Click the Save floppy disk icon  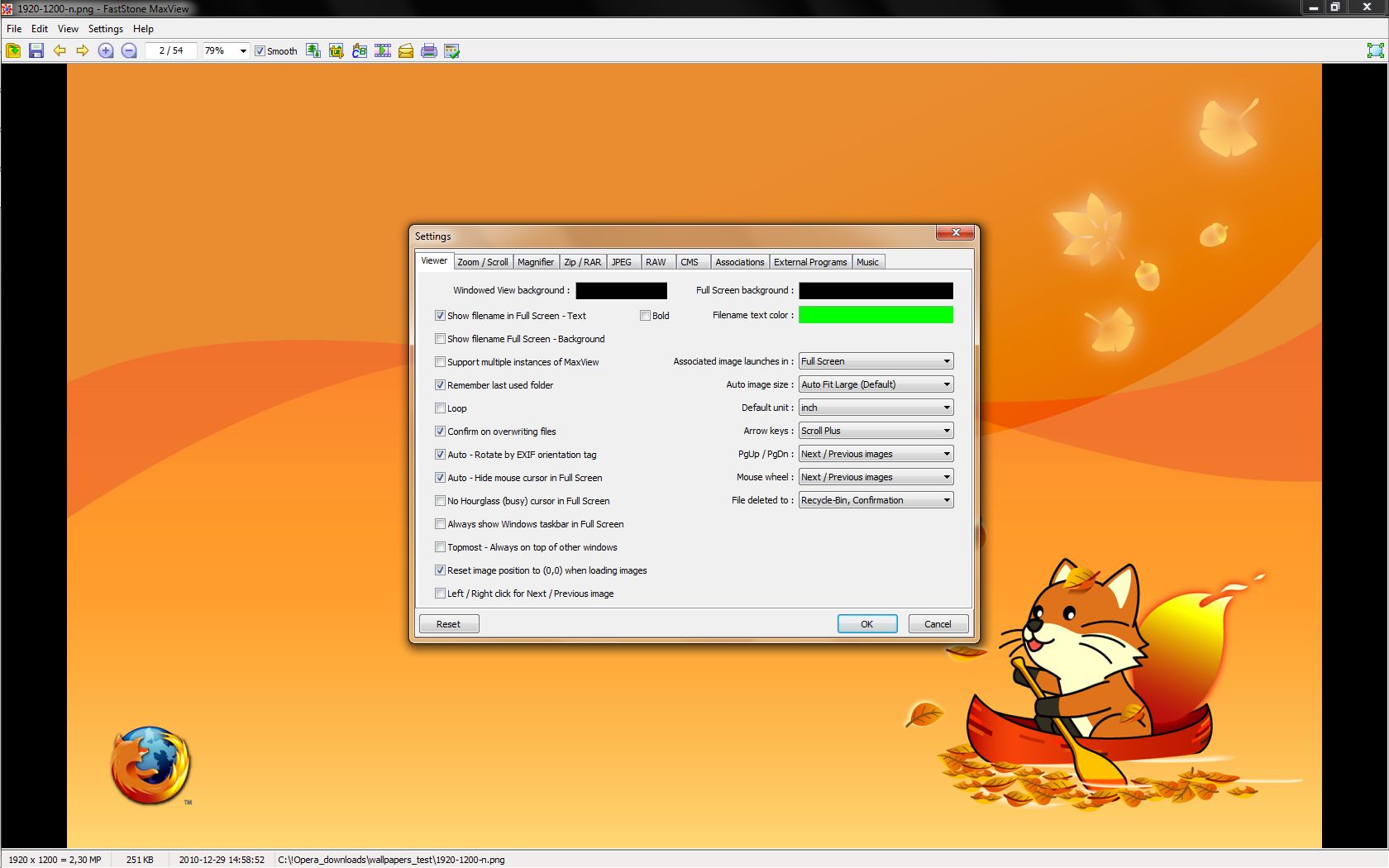pos(36,50)
